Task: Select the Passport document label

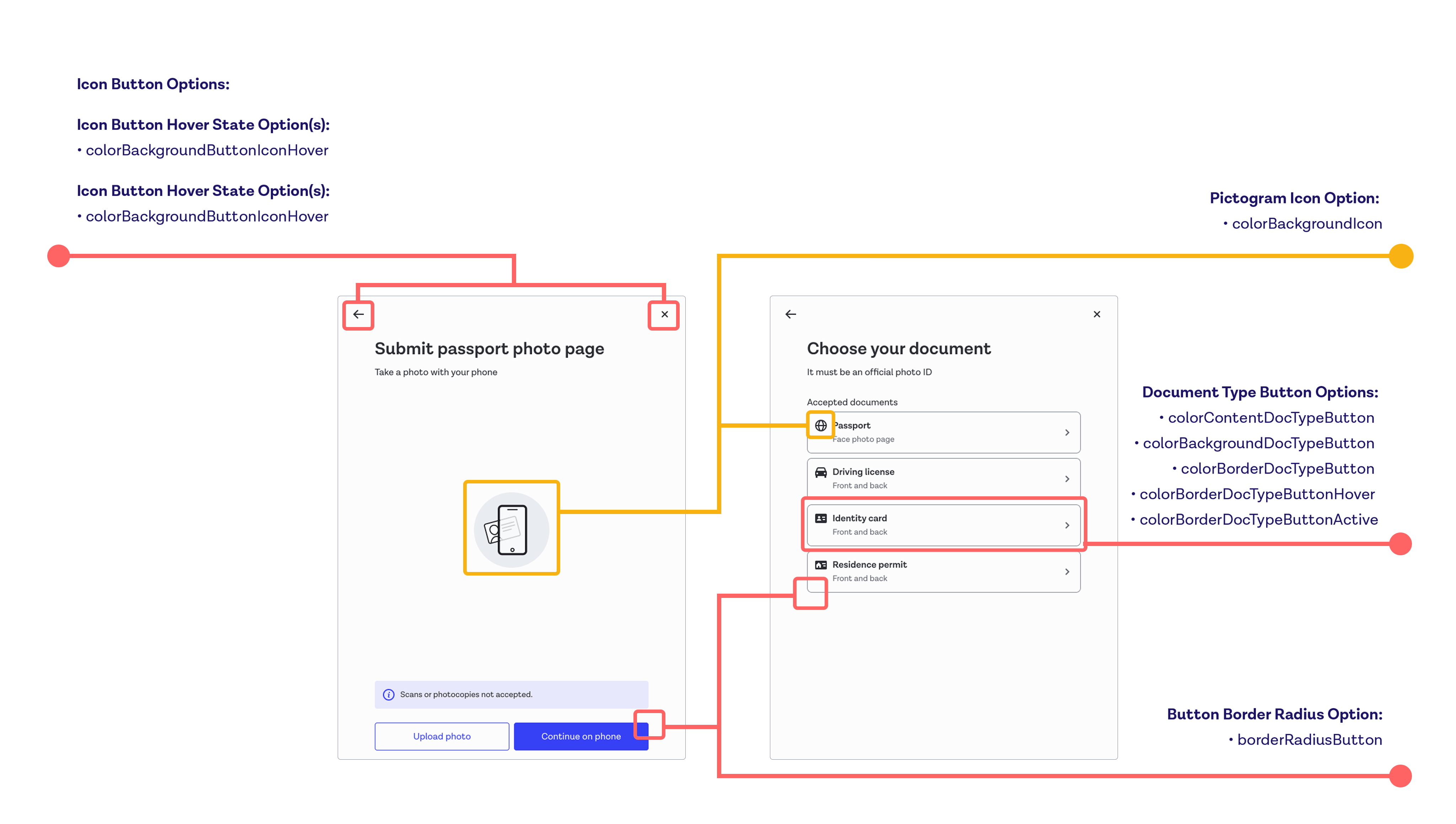Action: [x=853, y=425]
